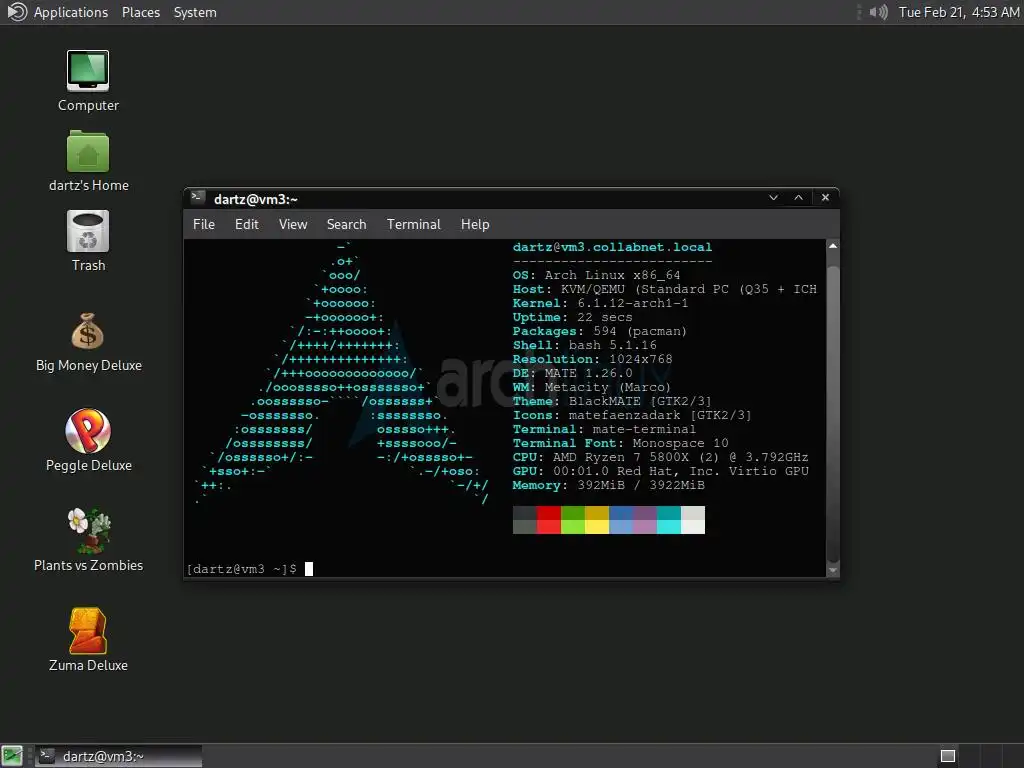Viewport: 1024px width, 768px height.
Task: Click the yellow color block in neofetch output
Action: coord(597,520)
